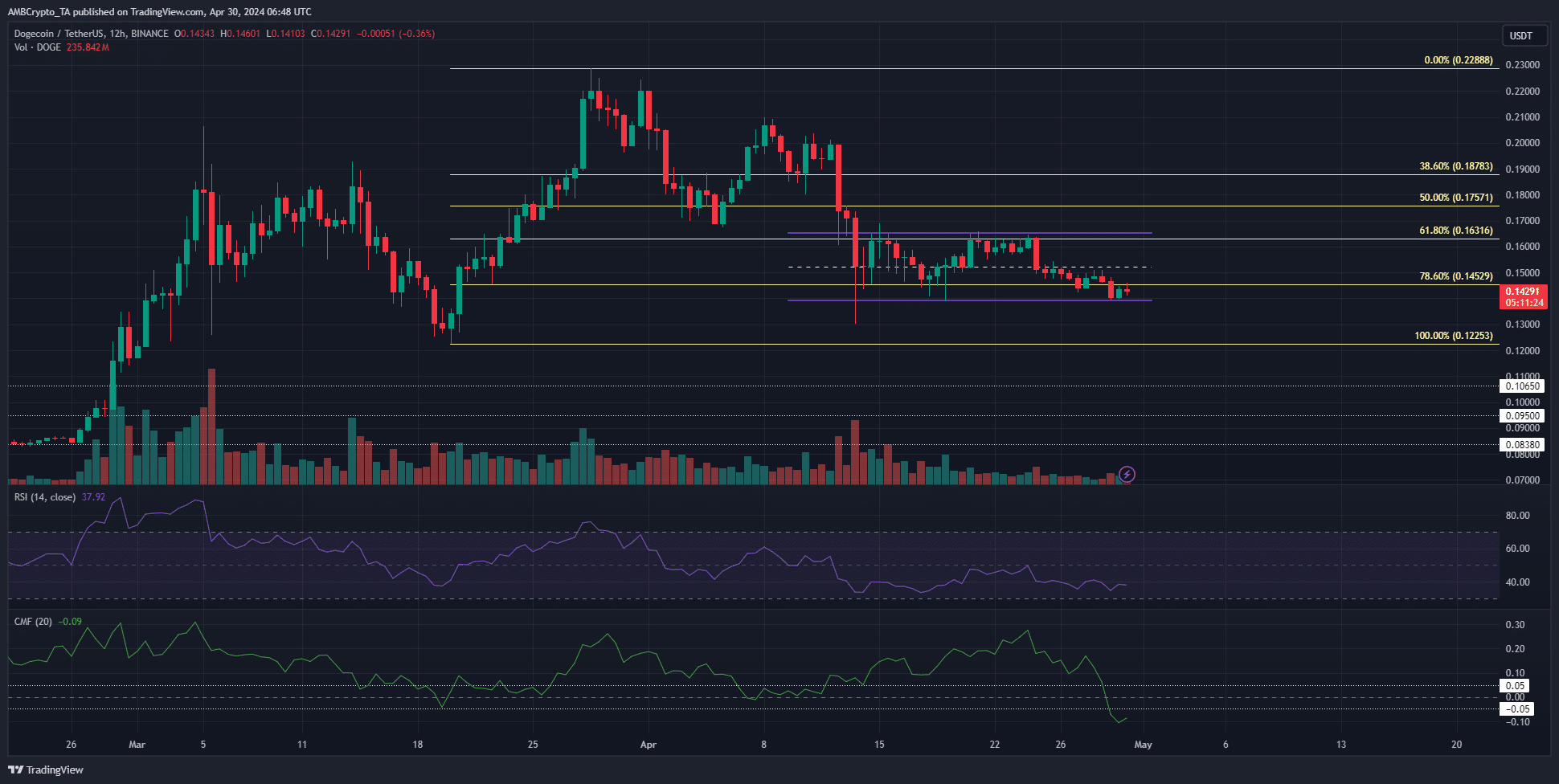Click 0.23000 on the price axis
1559x784 pixels.
point(1523,65)
